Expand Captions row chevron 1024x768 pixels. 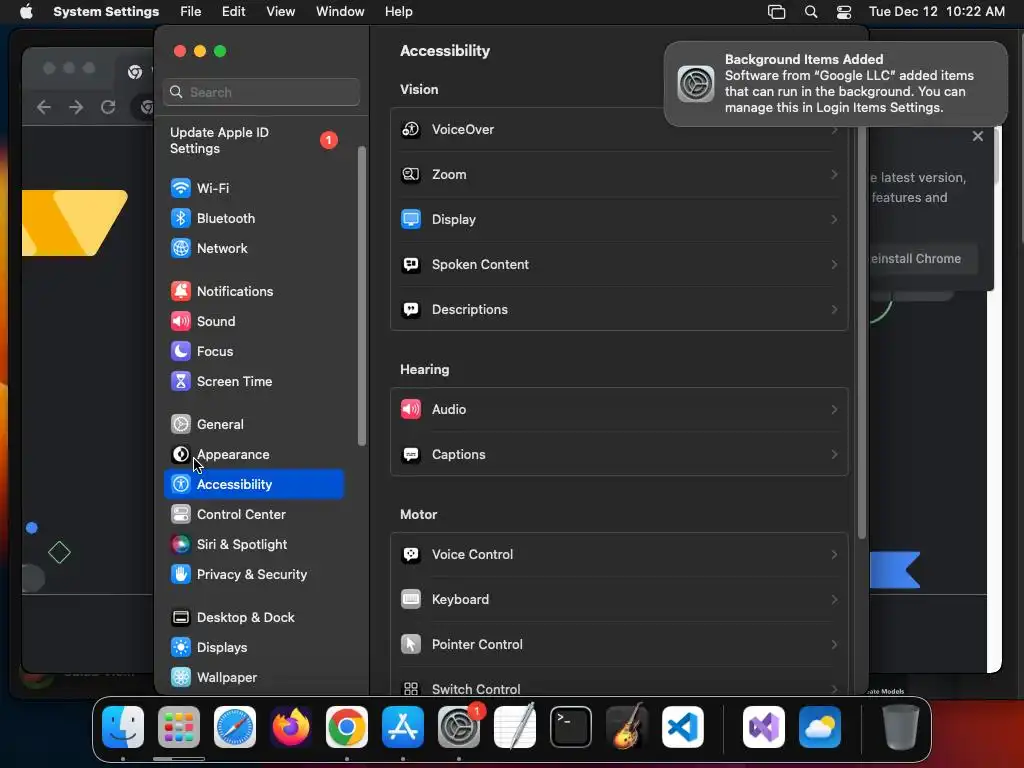[x=834, y=455]
